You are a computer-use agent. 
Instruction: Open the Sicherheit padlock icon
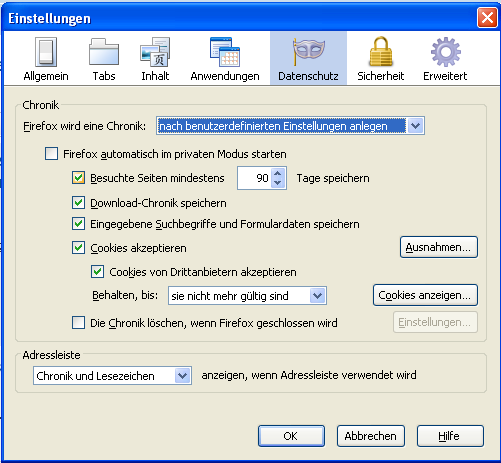click(381, 52)
